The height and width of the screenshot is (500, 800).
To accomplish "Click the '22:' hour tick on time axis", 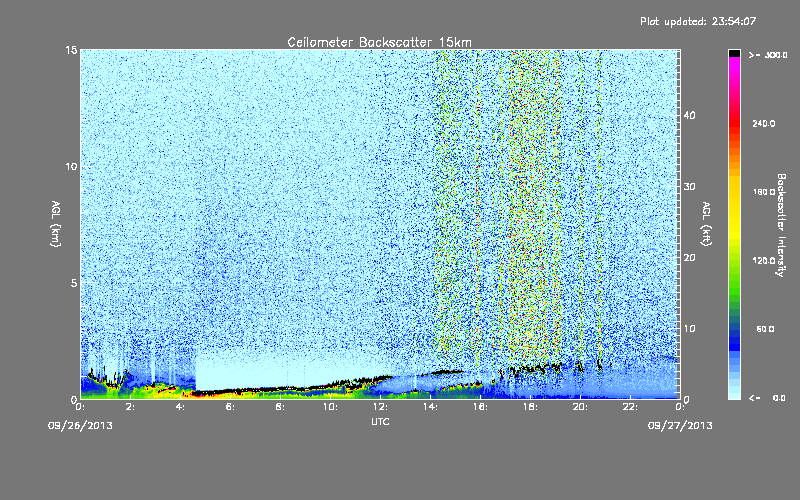I will pyautogui.click(x=630, y=407).
